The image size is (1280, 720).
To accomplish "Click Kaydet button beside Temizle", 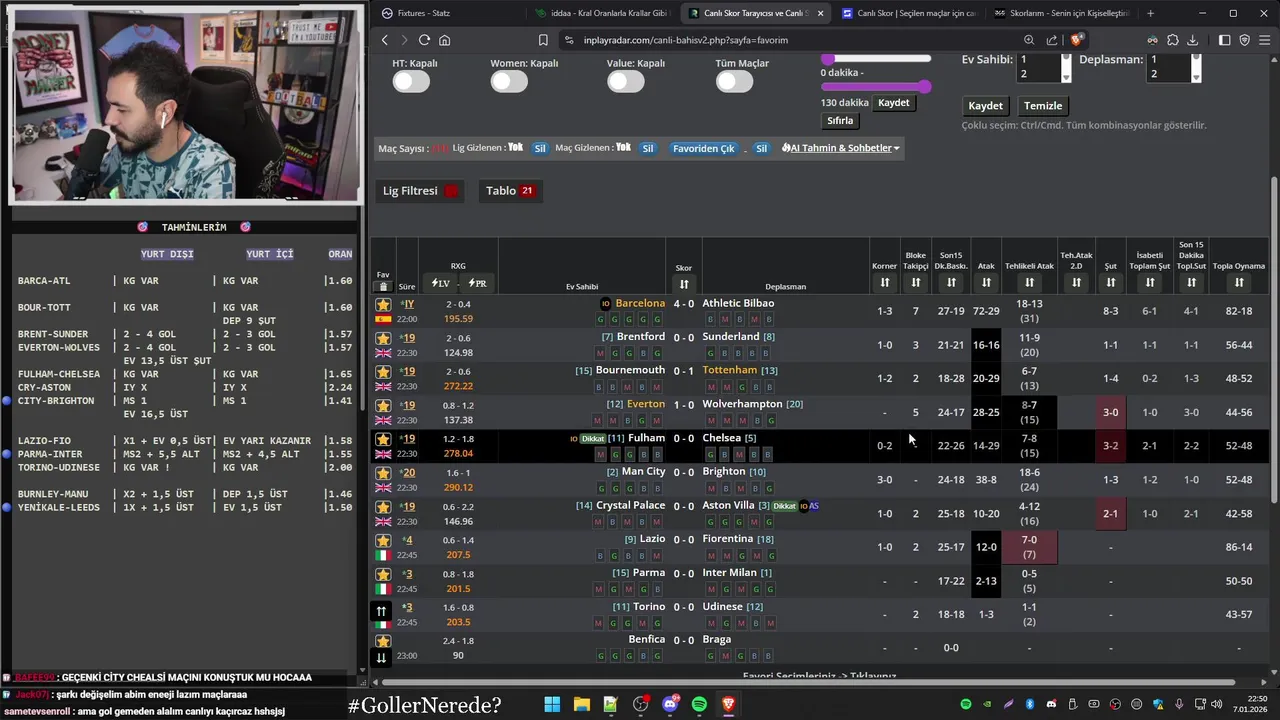I will [x=985, y=106].
